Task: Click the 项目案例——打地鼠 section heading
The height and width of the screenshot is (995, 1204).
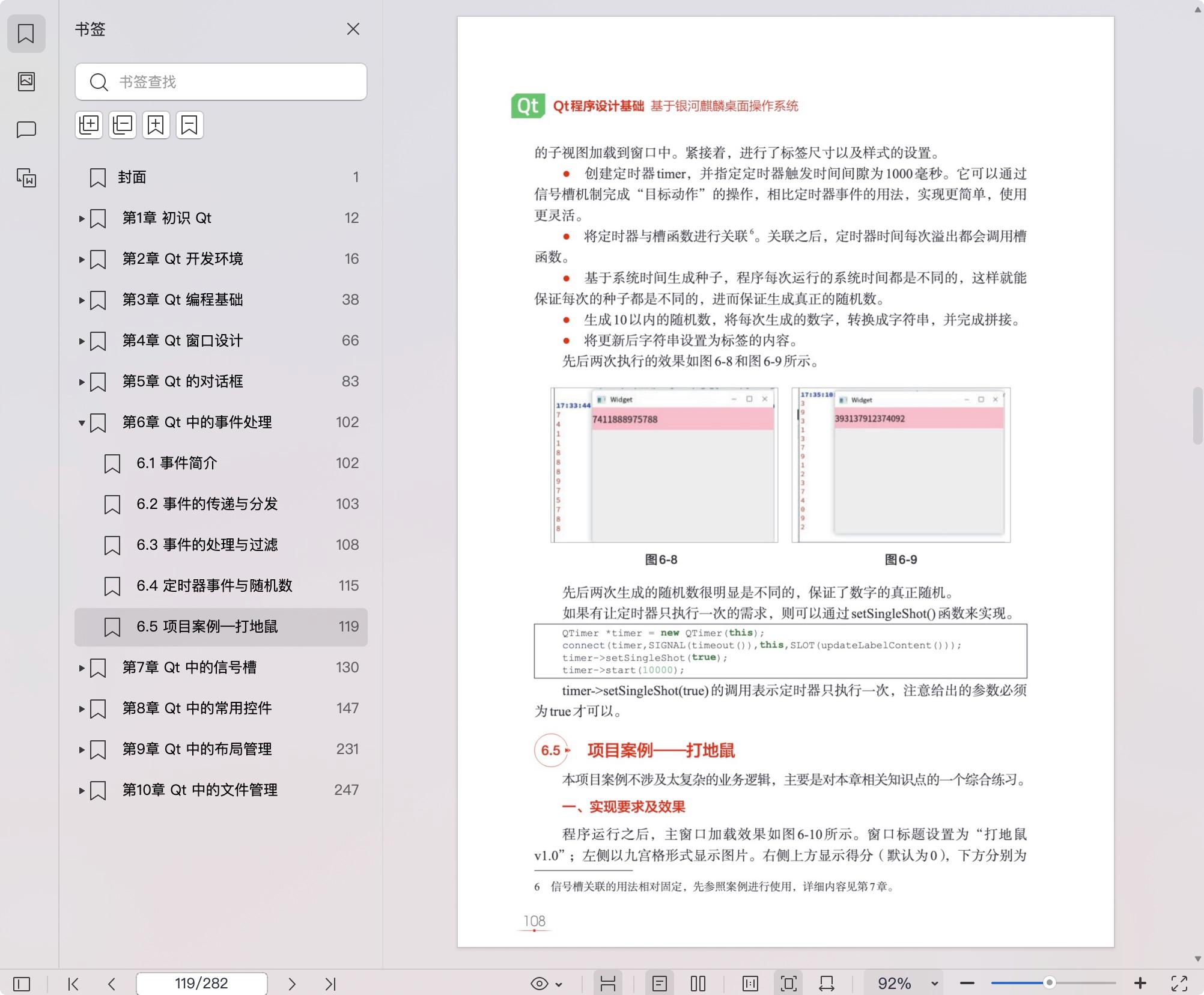Action: [661, 750]
